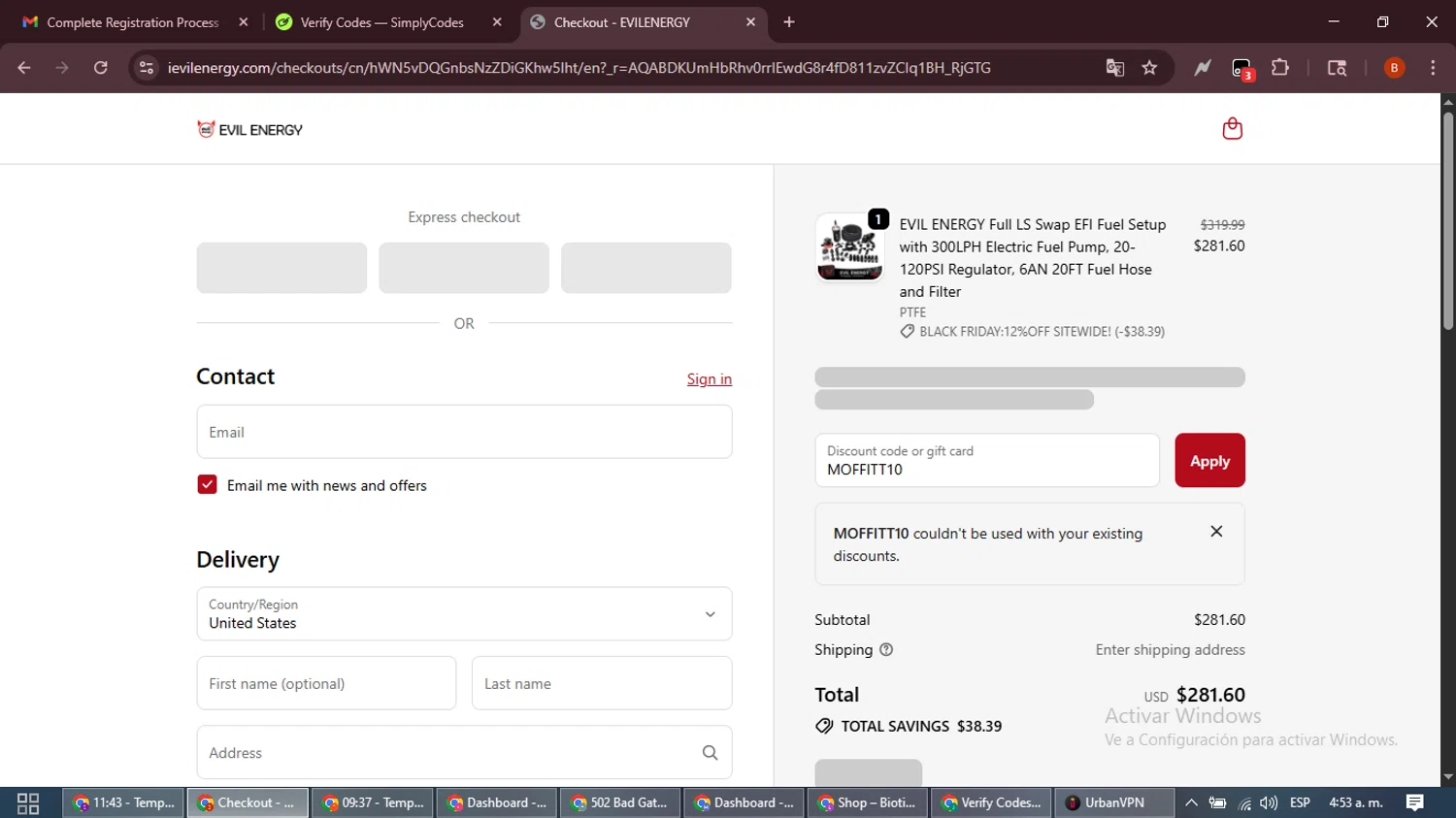Open the shopping bag cart icon
Image resolution: width=1456 pixels, height=818 pixels.
pyautogui.click(x=1232, y=129)
